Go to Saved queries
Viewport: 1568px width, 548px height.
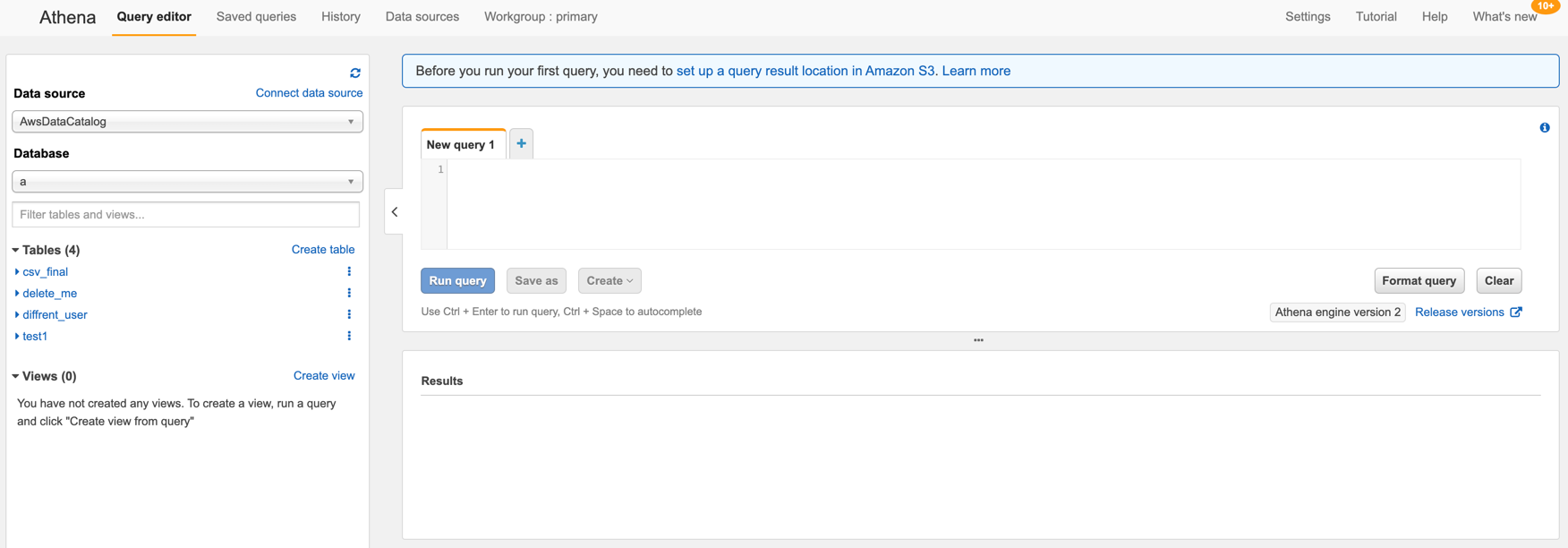point(256,17)
